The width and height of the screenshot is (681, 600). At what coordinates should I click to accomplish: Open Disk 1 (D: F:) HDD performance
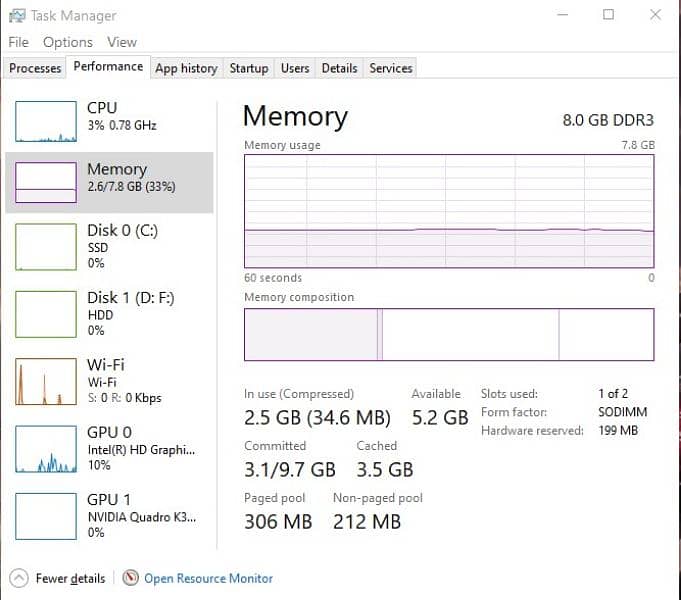110,313
